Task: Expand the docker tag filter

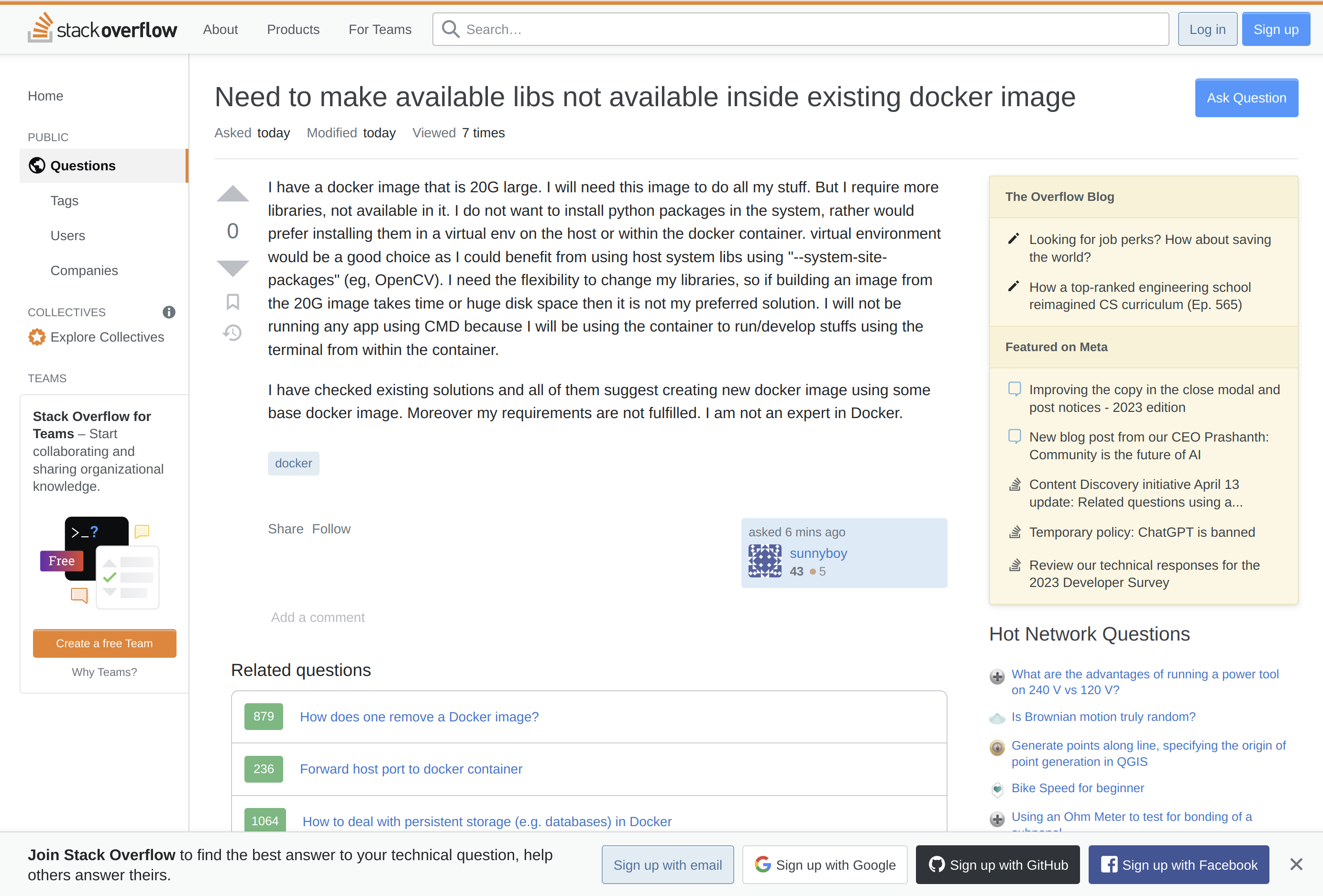Action: (294, 463)
